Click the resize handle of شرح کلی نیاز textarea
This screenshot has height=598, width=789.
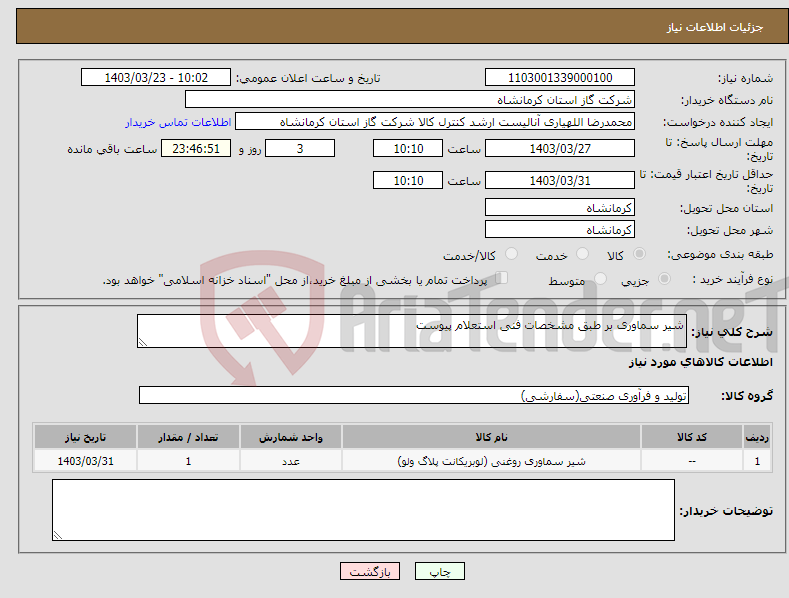(x=143, y=342)
